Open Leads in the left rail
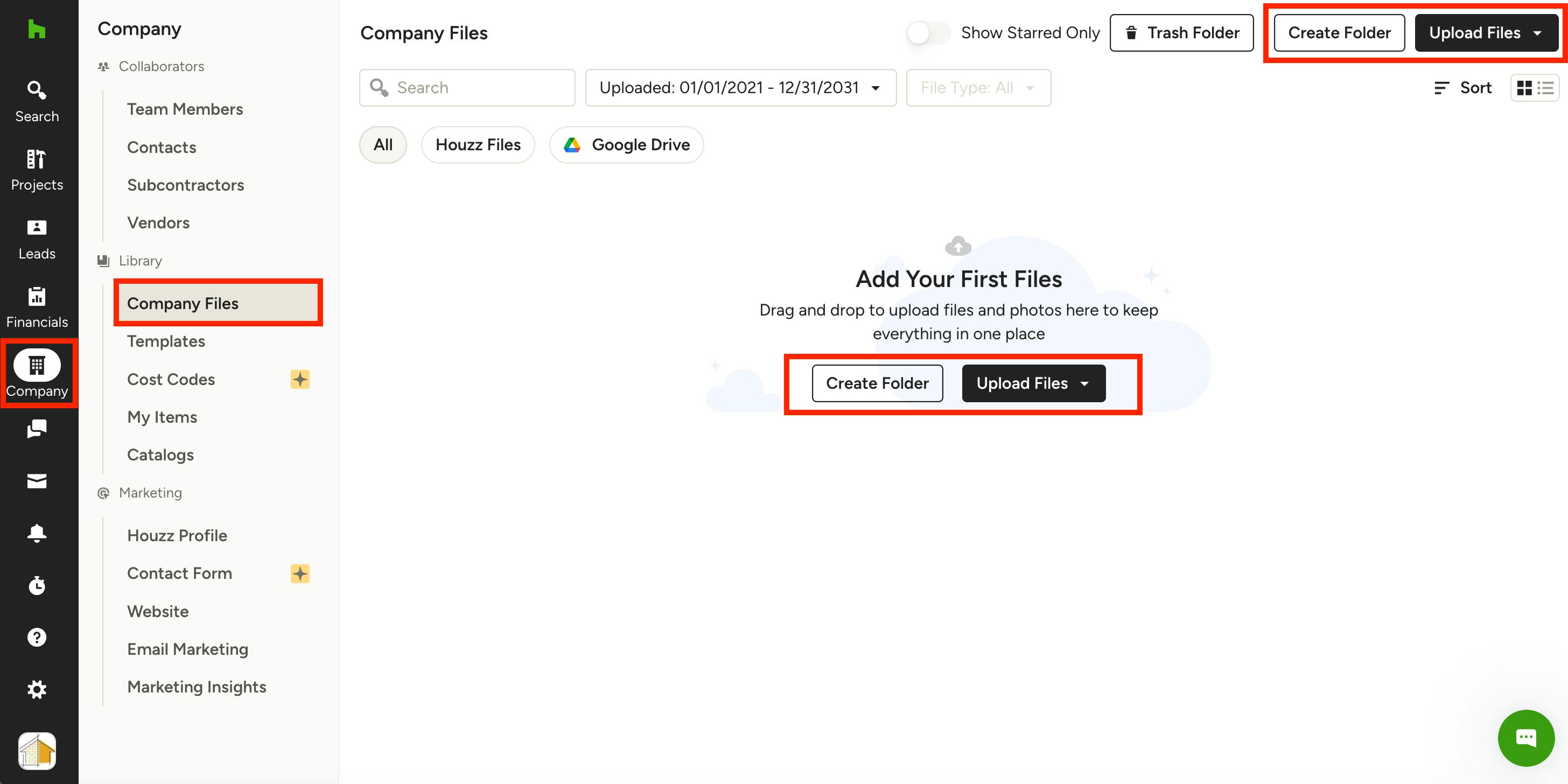 (x=37, y=239)
